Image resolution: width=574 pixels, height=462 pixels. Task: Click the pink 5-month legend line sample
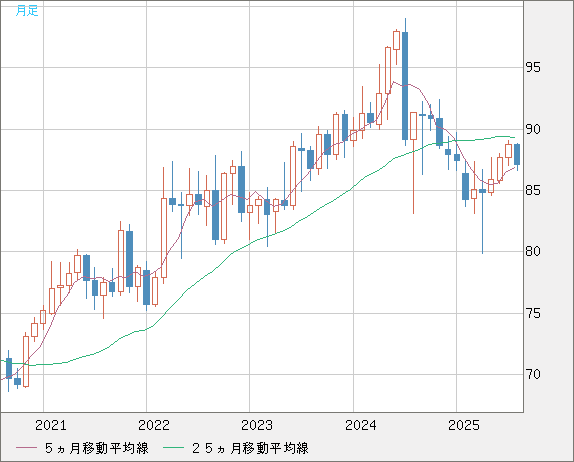click(x=26, y=448)
